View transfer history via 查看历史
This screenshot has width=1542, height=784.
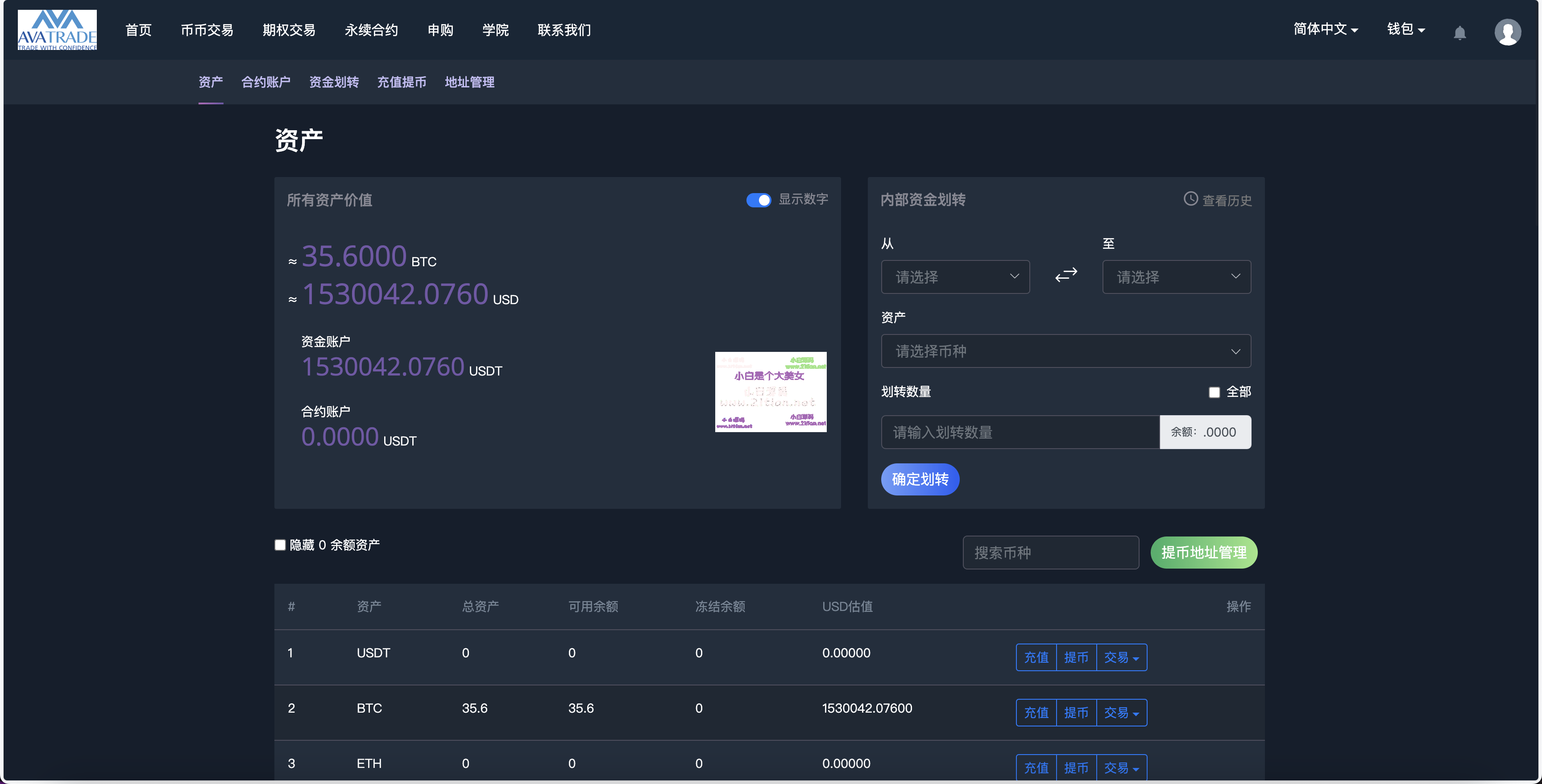click(x=1227, y=201)
